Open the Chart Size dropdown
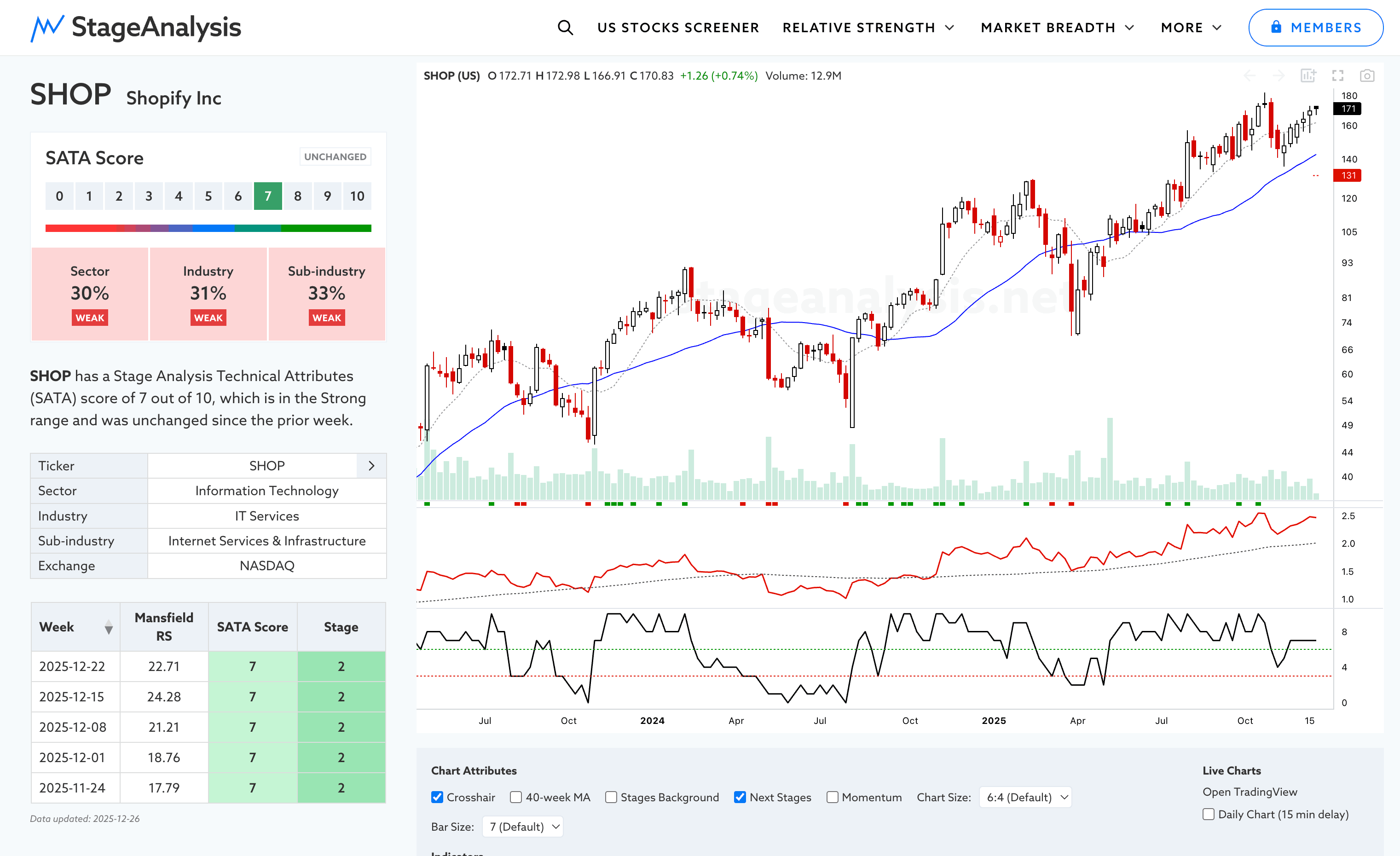Viewport: 1400px width, 856px height. [x=1025, y=797]
